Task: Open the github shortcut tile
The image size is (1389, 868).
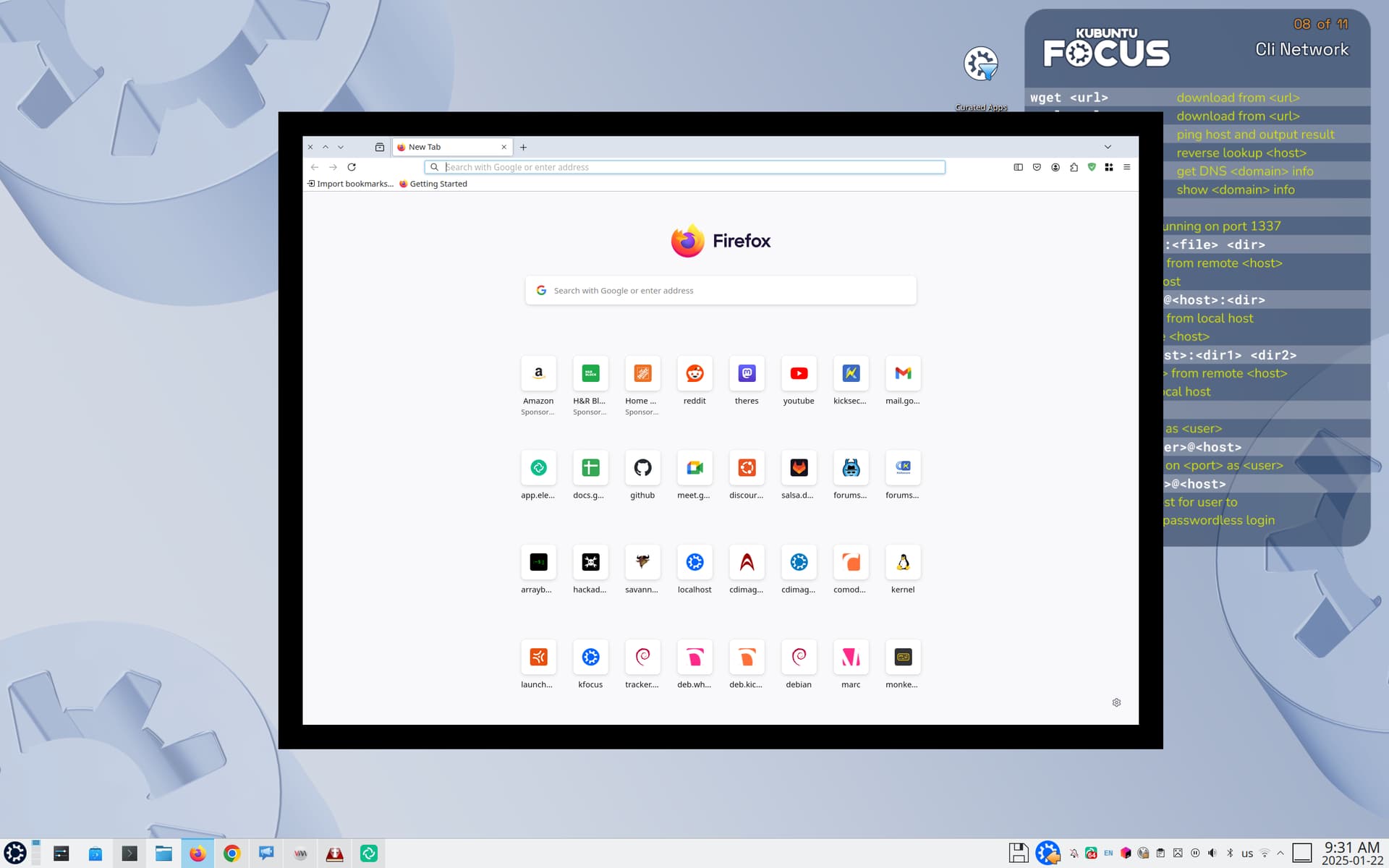Action: point(642,475)
